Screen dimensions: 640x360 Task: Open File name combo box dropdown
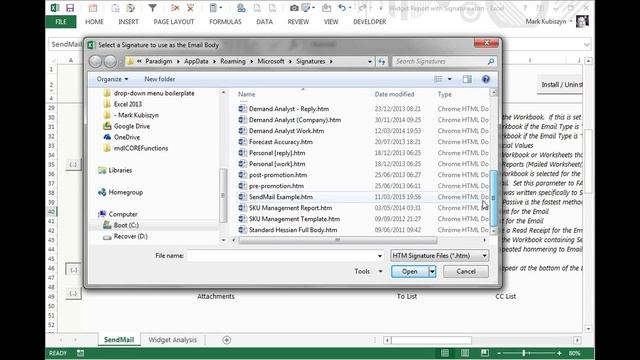pos(380,256)
